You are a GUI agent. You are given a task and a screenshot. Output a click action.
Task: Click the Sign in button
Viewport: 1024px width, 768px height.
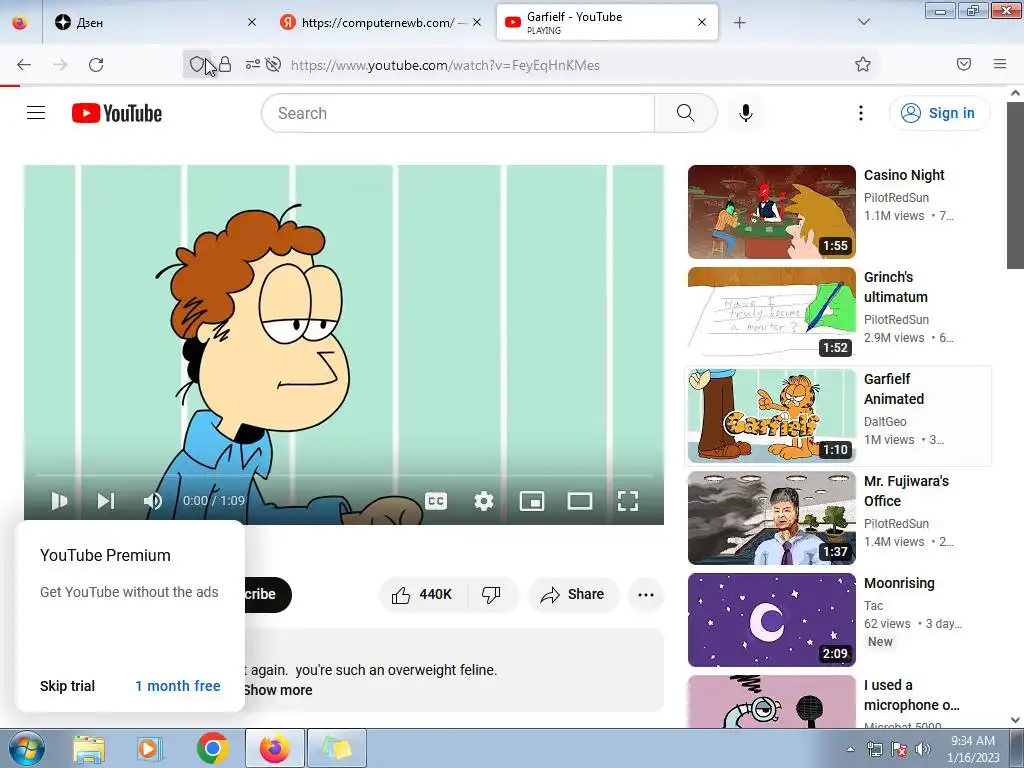[939, 113]
